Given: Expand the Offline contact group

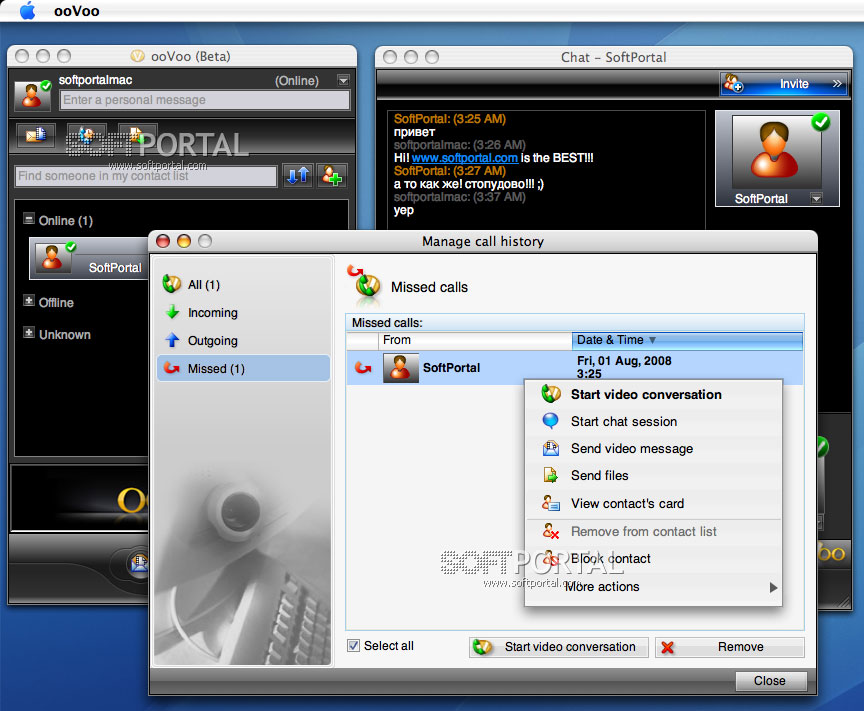Looking at the screenshot, I should coord(29,301).
